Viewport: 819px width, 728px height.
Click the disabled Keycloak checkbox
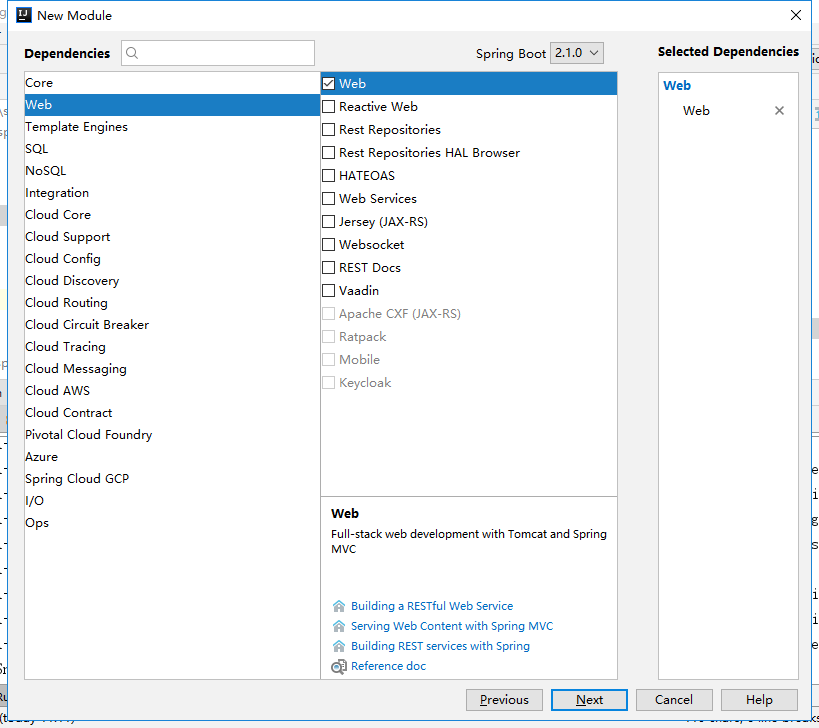329,382
